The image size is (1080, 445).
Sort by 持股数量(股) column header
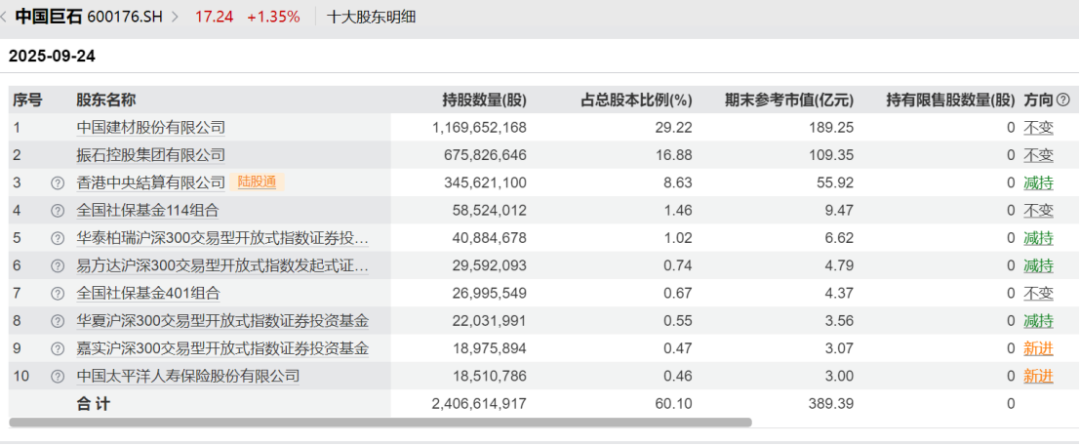point(484,101)
